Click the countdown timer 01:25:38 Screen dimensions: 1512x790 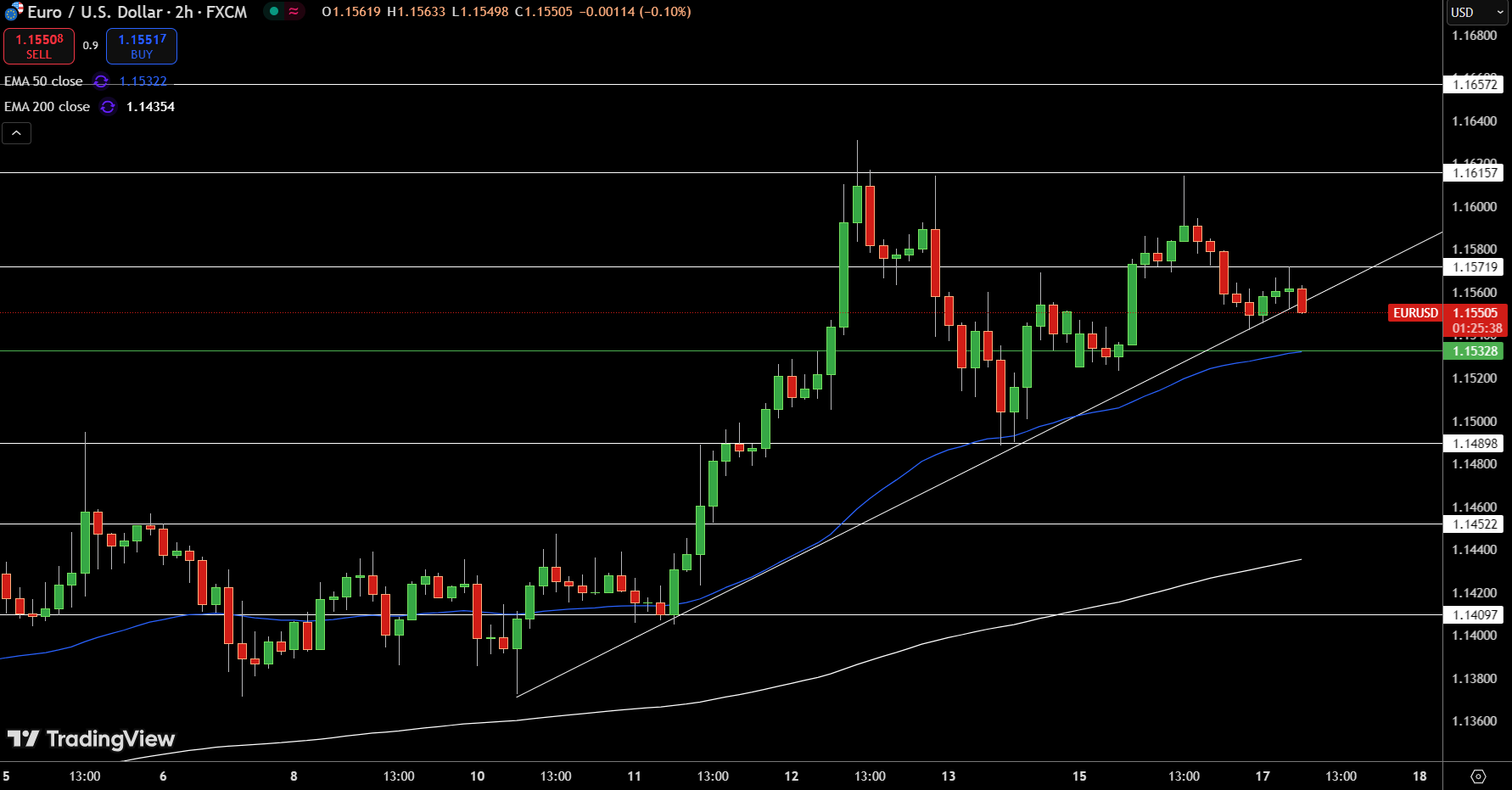click(1477, 328)
